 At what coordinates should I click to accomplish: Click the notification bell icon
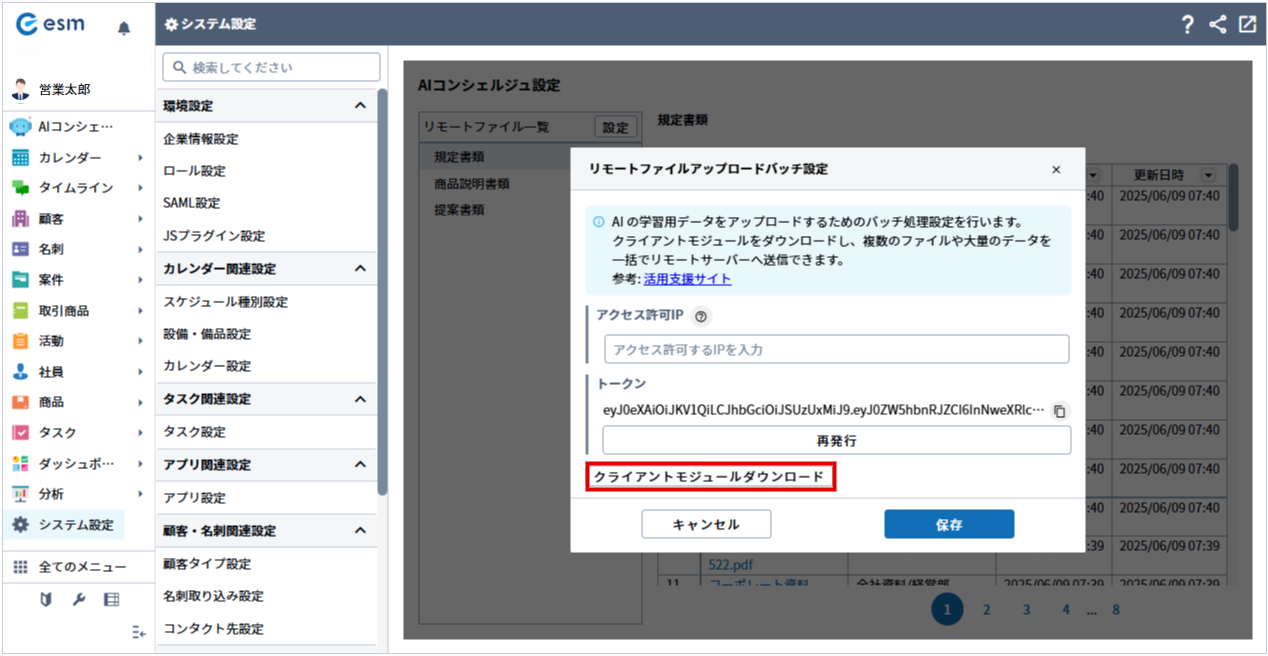[124, 28]
